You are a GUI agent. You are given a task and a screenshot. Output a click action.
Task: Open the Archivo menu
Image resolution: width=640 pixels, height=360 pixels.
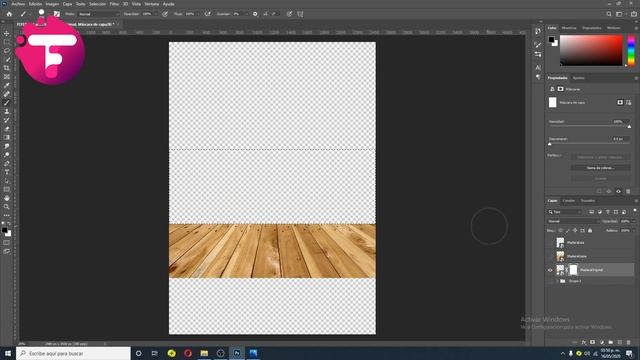(x=18, y=4)
